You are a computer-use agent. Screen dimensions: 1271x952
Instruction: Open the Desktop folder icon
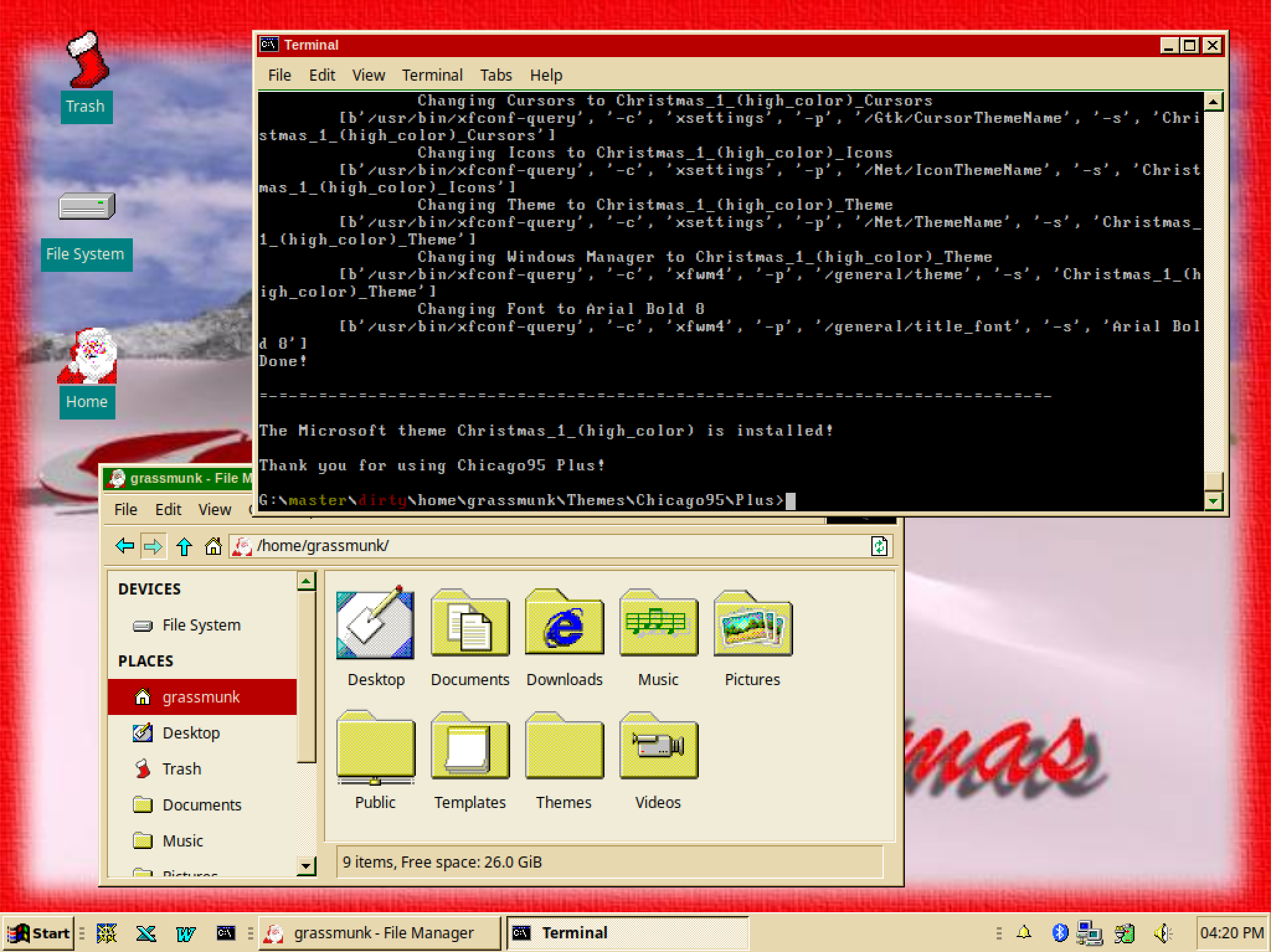tap(375, 622)
